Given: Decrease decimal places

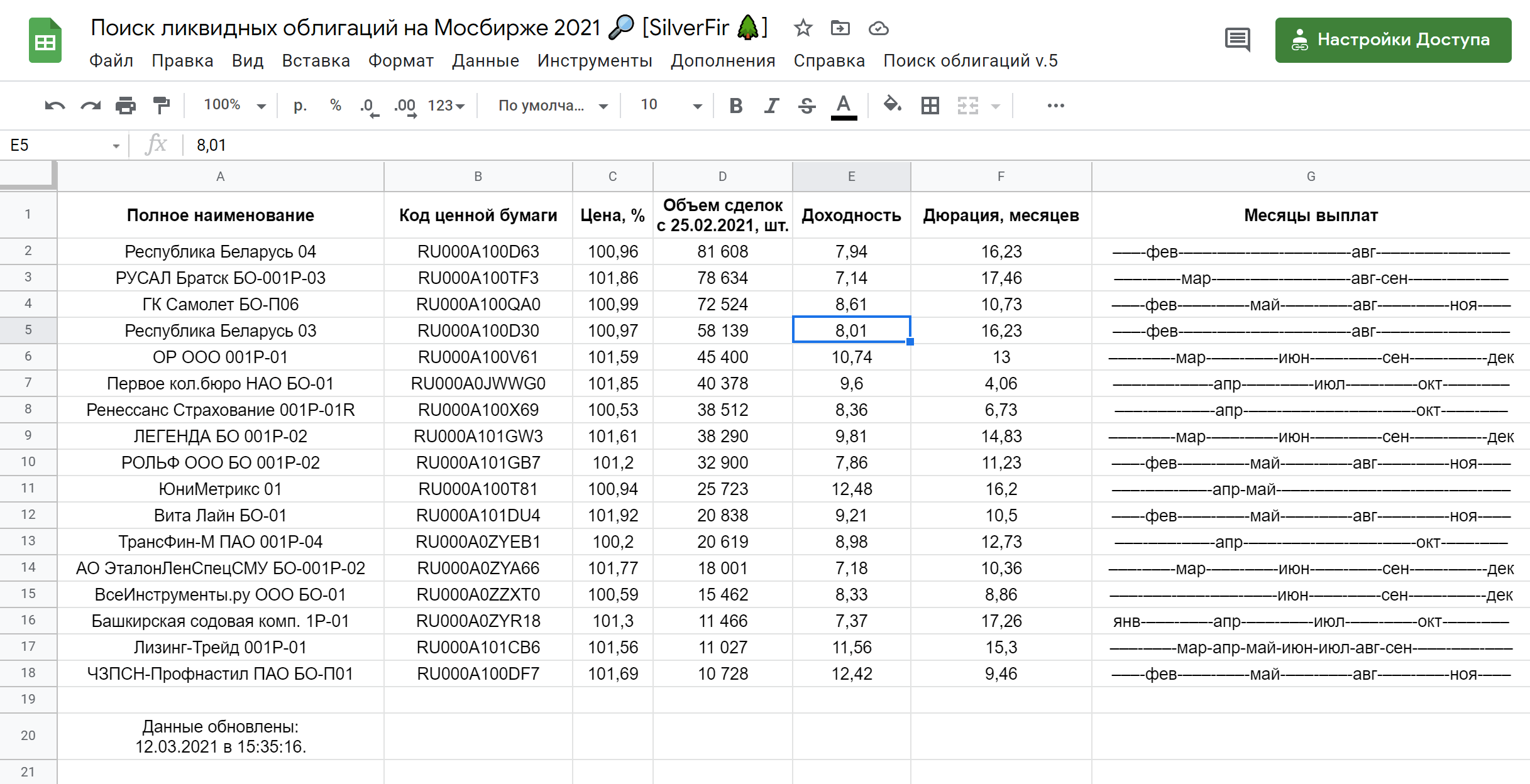Looking at the screenshot, I should click(x=370, y=106).
